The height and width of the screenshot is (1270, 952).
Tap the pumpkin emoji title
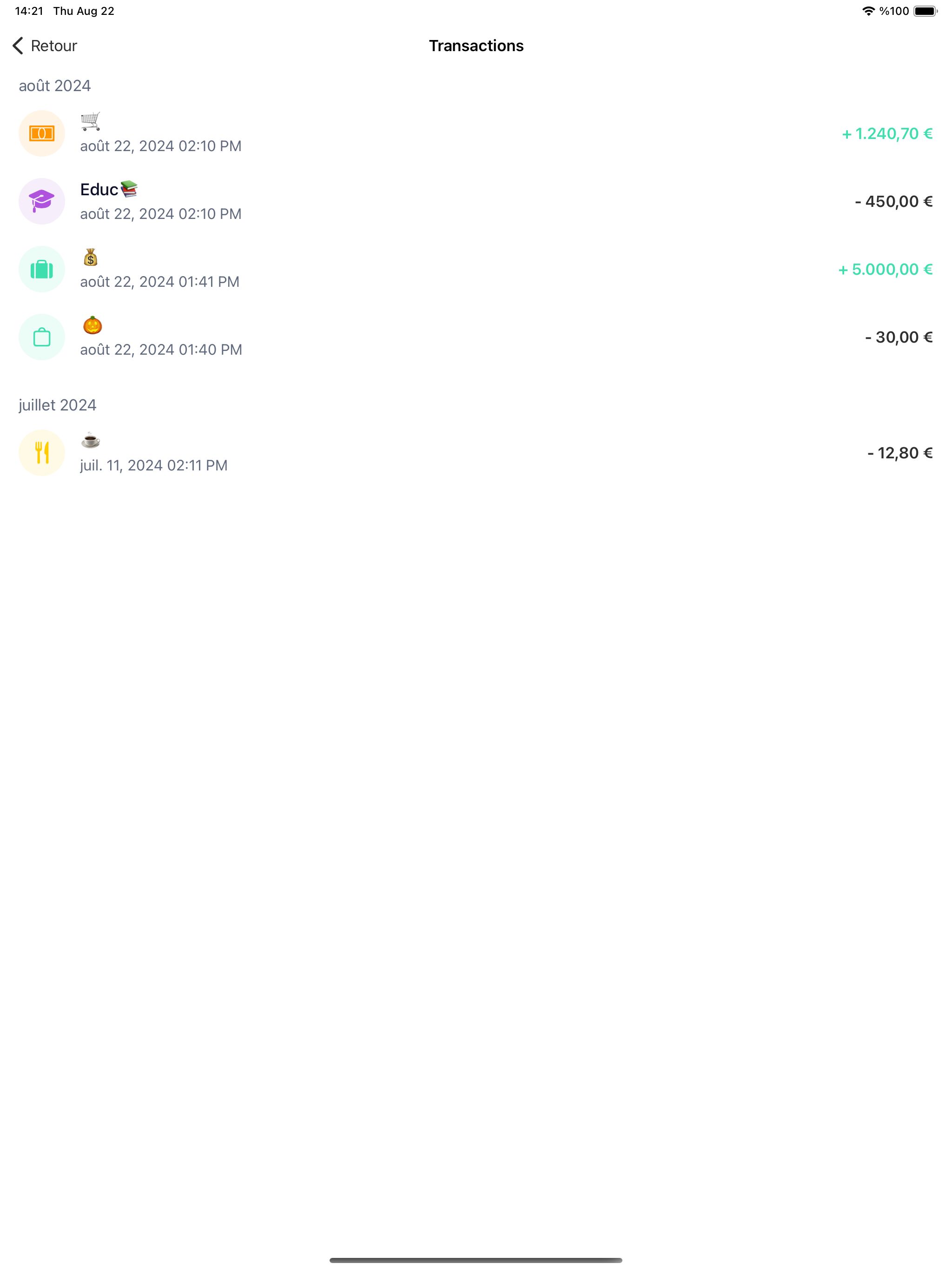tap(93, 325)
